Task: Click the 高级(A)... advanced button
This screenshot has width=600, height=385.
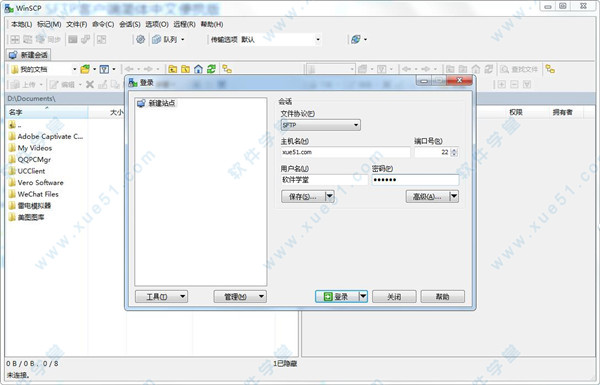Action: (x=427, y=197)
